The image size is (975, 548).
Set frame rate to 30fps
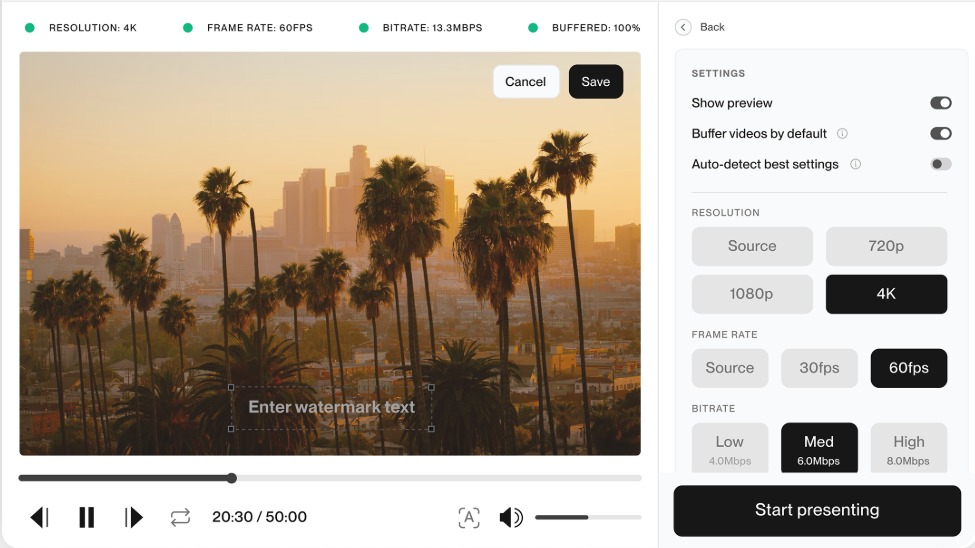(819, 368)
